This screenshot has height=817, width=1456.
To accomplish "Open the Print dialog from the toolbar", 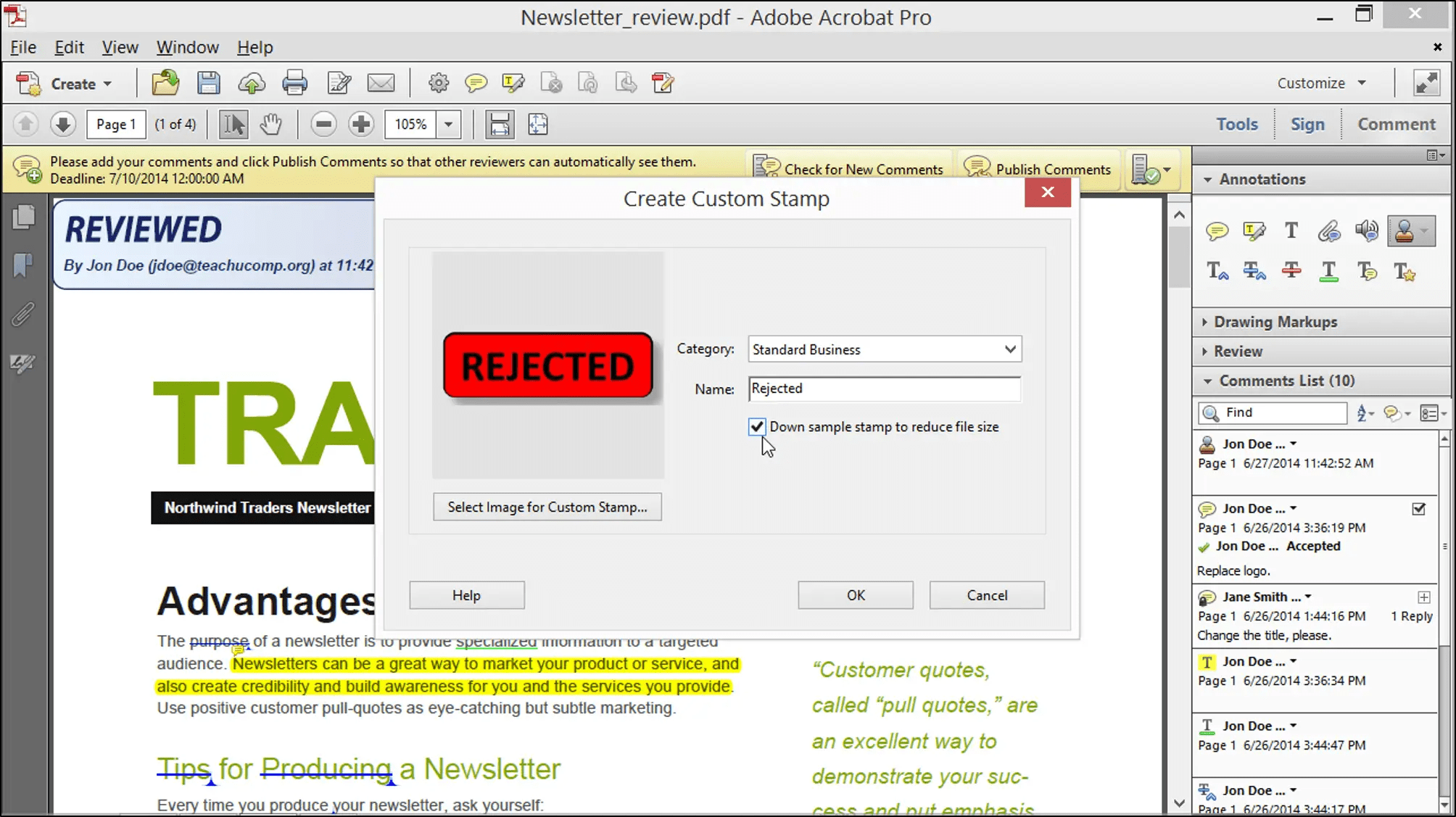I will coord(295,83).
